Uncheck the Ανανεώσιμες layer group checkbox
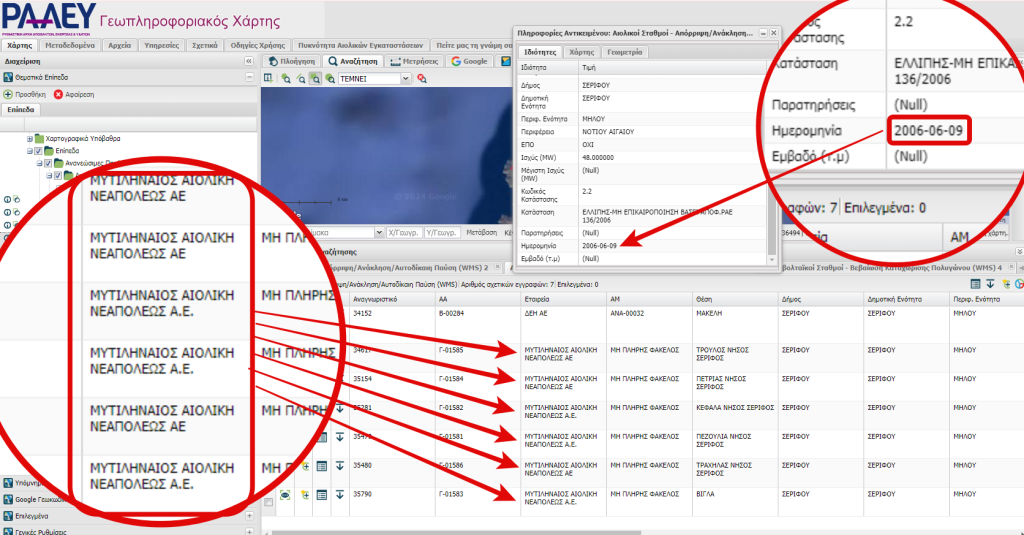Image resolution: width=1024 pixels, height=535 pixels. click(x=48, y=163)
